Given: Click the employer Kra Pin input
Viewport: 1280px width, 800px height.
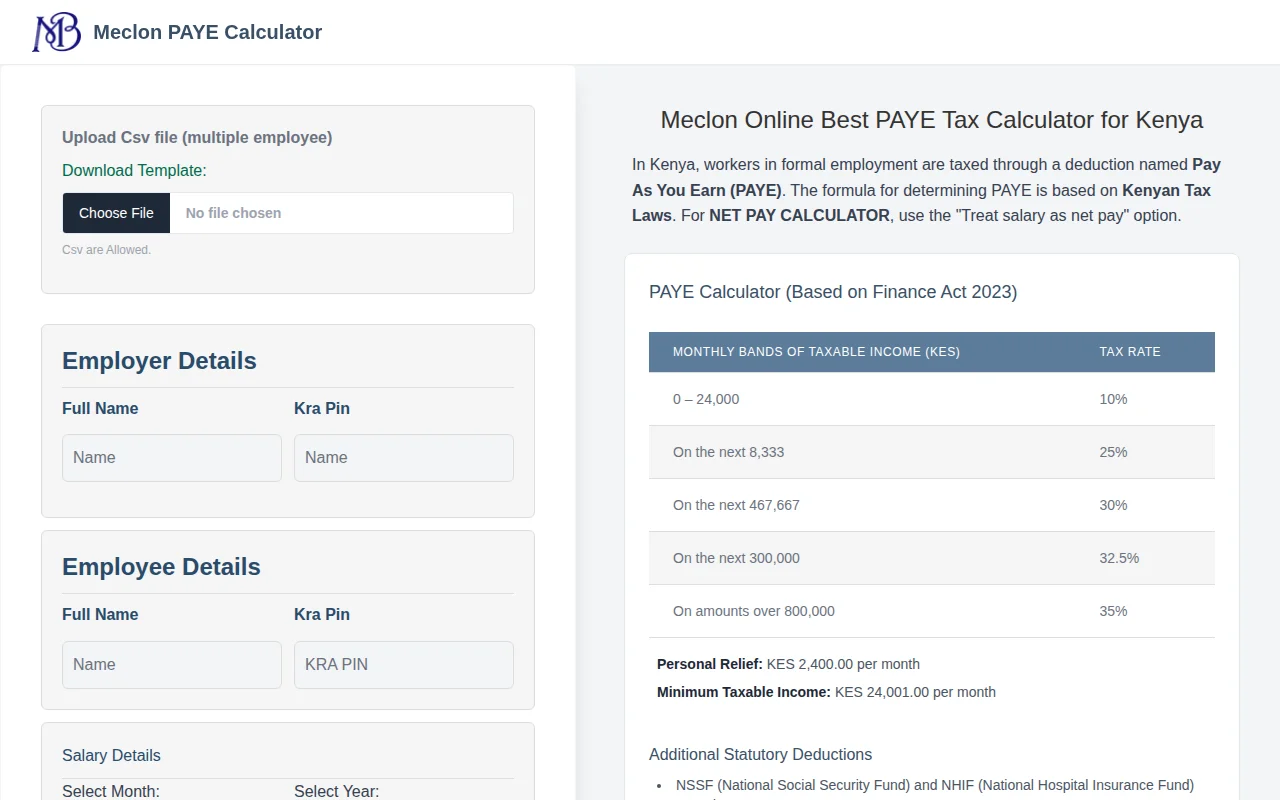Looking at the screenshot, I should pyautogui.click(x=403, y=457).
